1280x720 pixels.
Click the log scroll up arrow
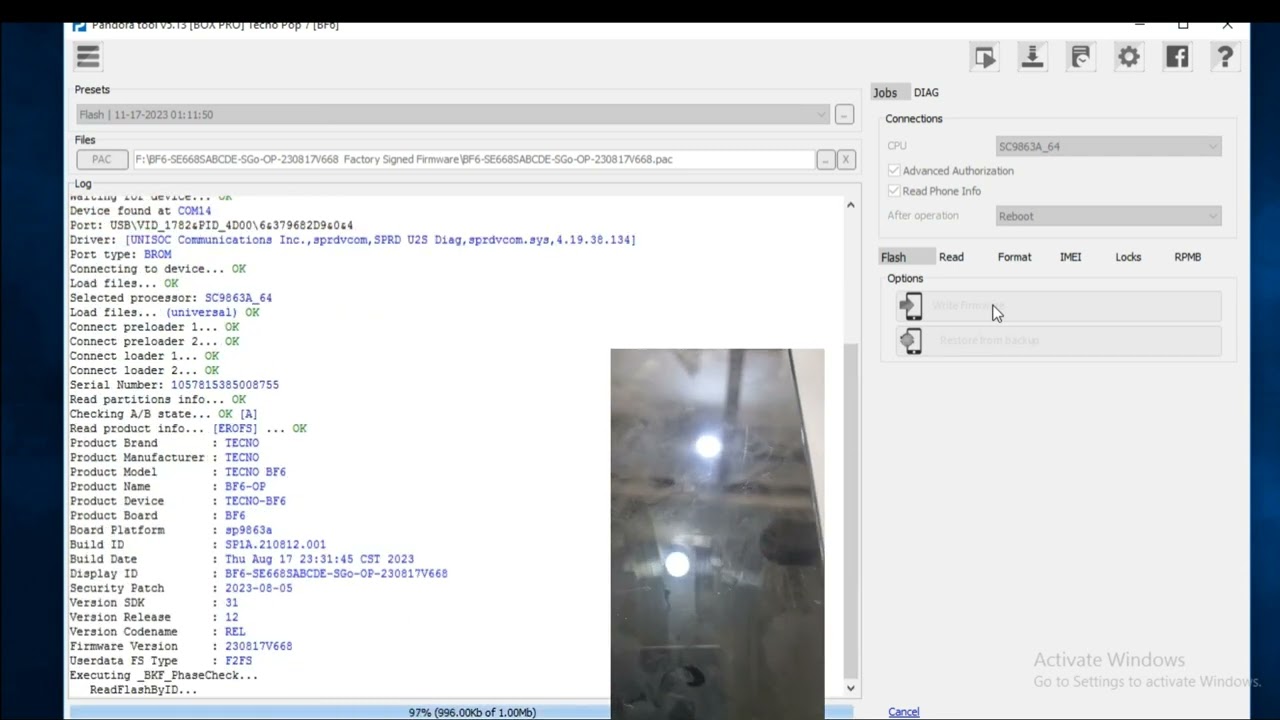point(850,205)
